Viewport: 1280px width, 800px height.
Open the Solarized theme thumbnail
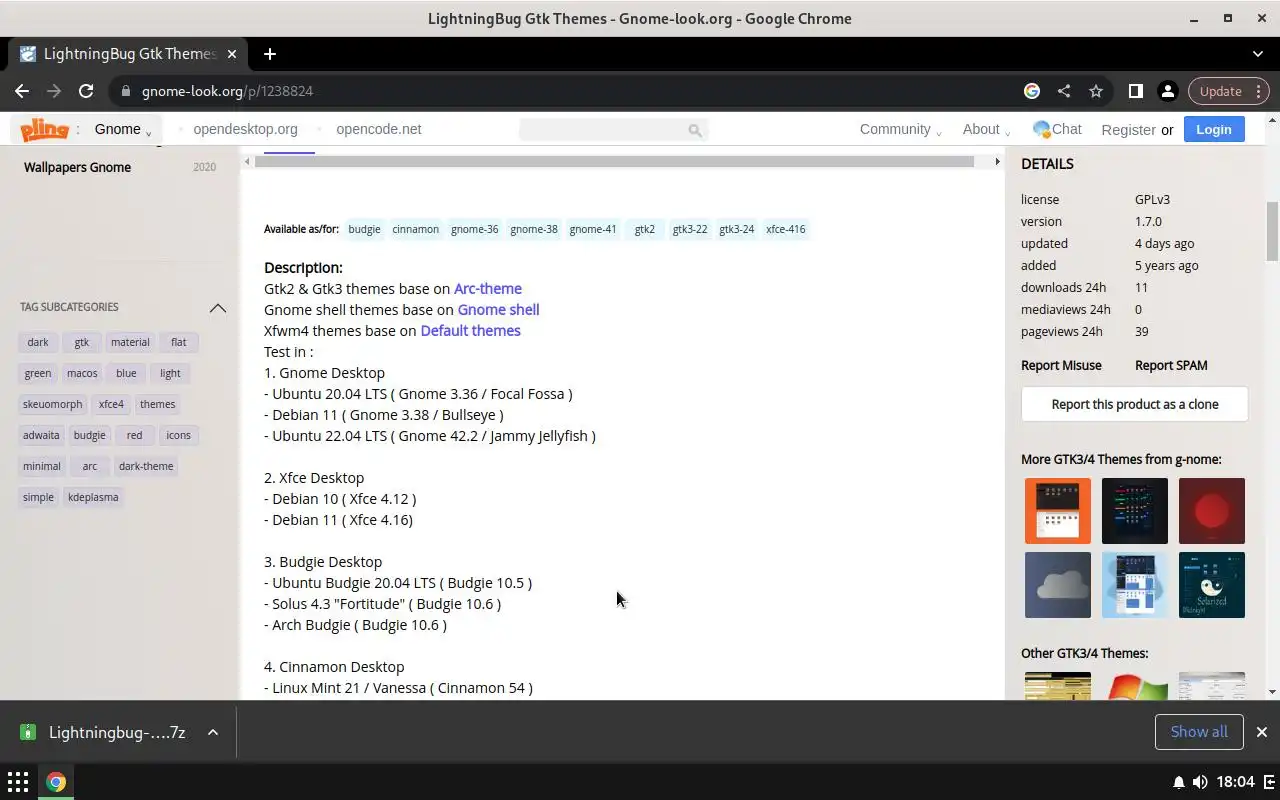point(1212,585)
